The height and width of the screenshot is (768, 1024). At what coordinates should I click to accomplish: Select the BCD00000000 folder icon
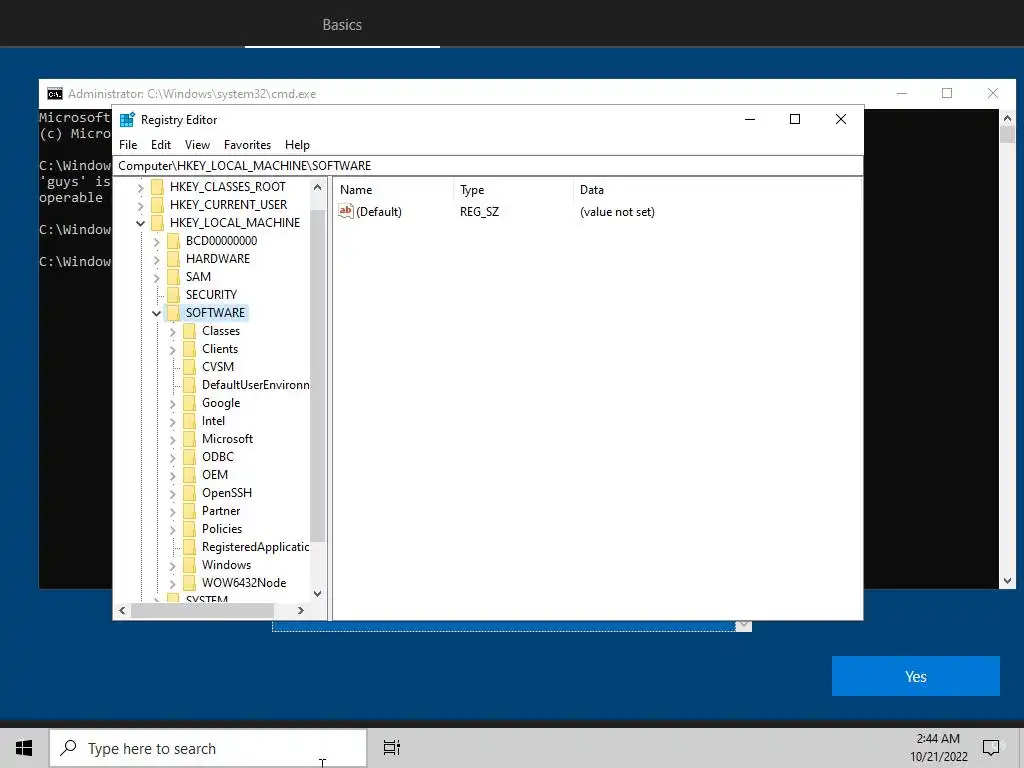point(173,241)
